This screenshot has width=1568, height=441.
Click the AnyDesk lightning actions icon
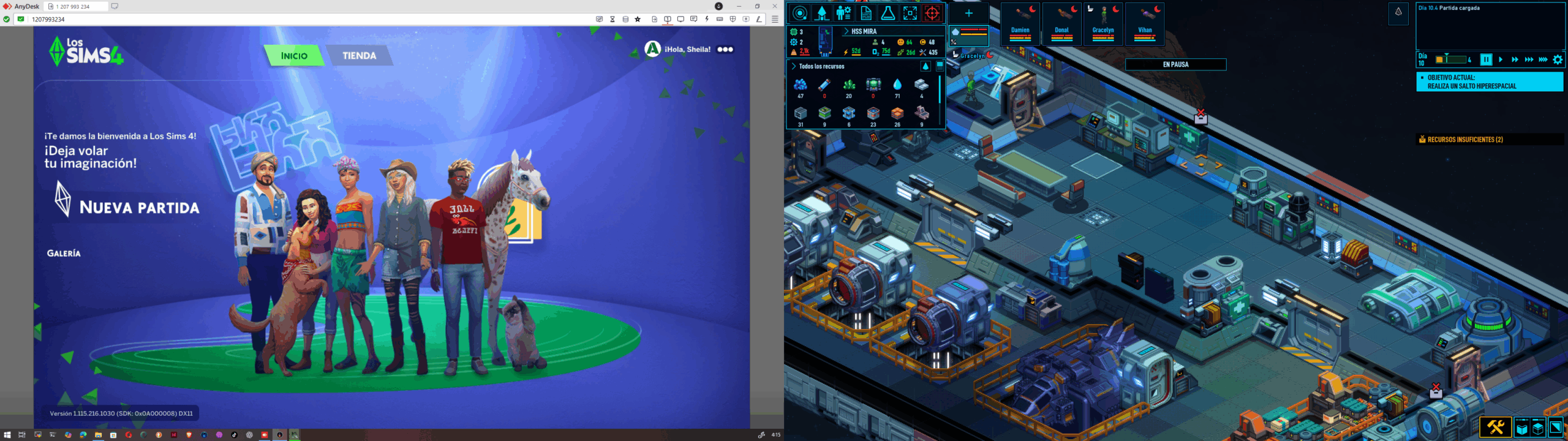click(707, 19)
